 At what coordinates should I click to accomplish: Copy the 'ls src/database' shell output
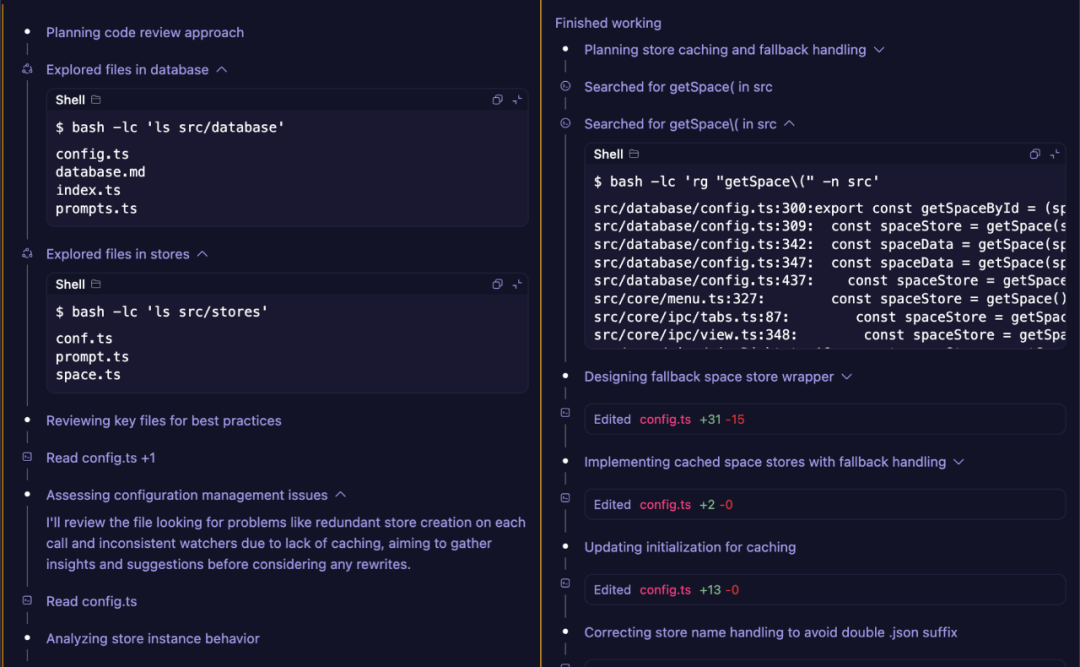[x=497, y=100]
